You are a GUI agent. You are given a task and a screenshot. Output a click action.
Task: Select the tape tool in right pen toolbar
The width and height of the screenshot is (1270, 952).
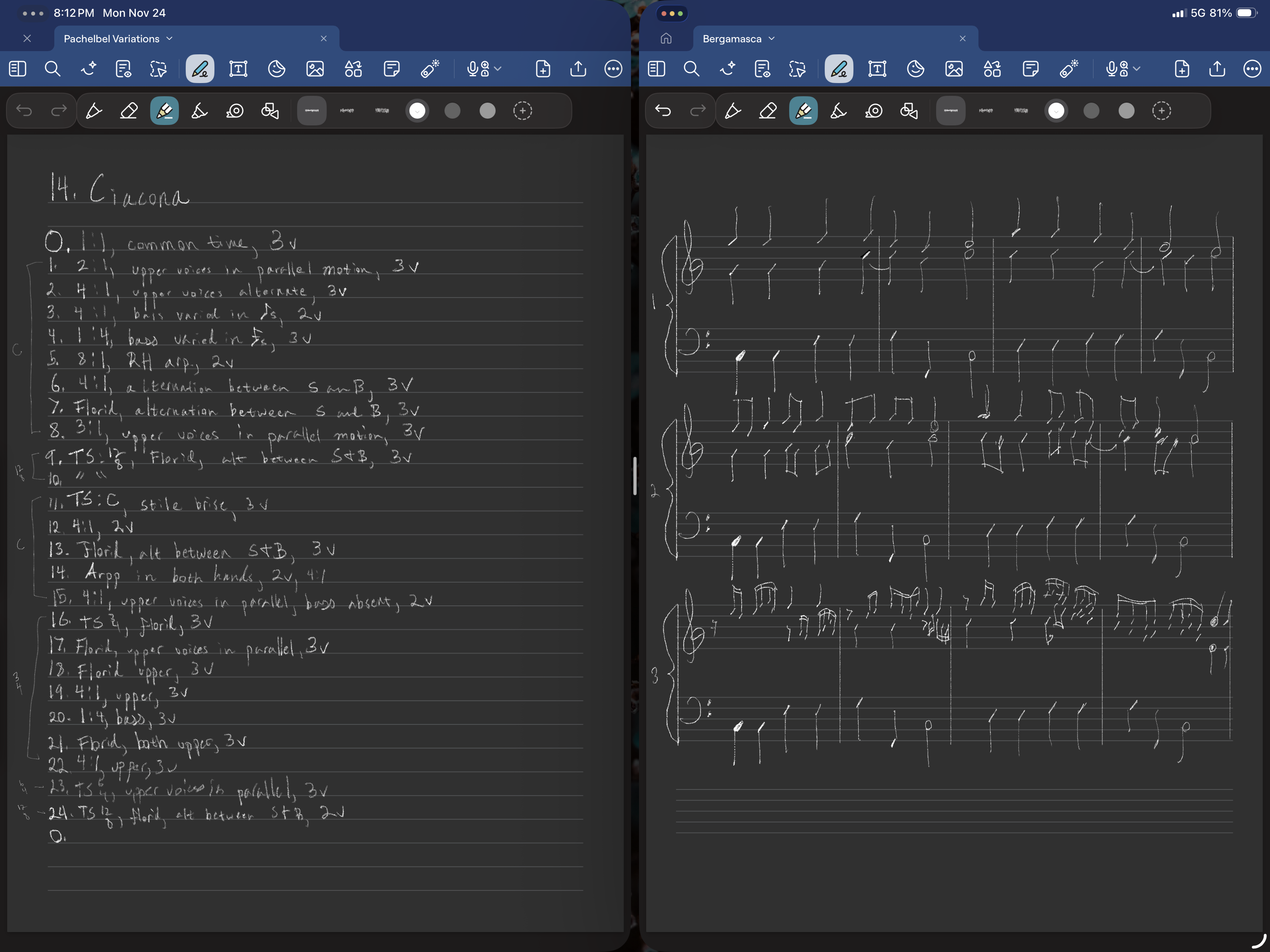point(873,111)
